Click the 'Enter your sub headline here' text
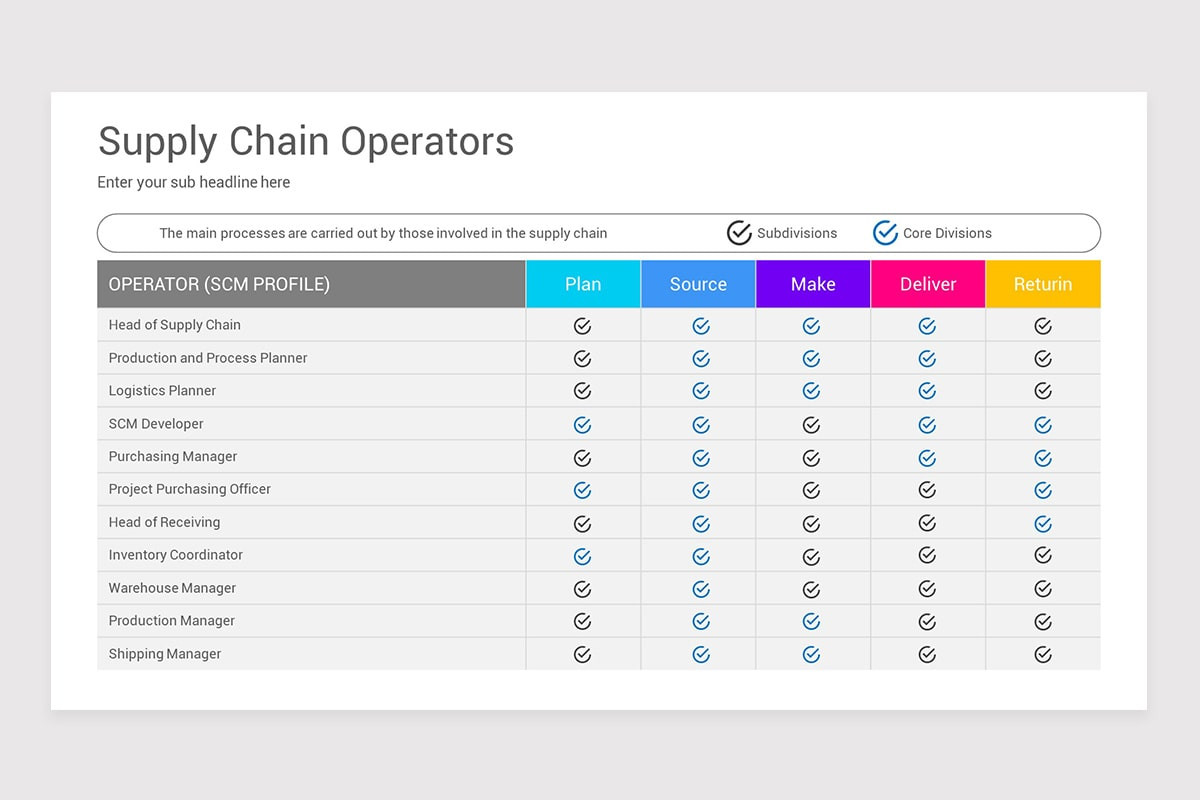Screen dimensions: 1200x800 pos(194,182)
